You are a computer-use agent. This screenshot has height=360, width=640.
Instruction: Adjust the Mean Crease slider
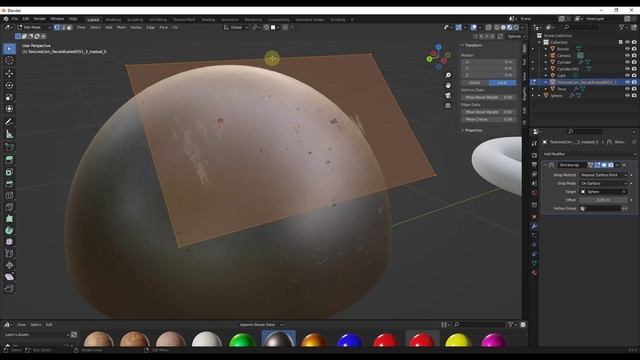[x=489, y=119]
